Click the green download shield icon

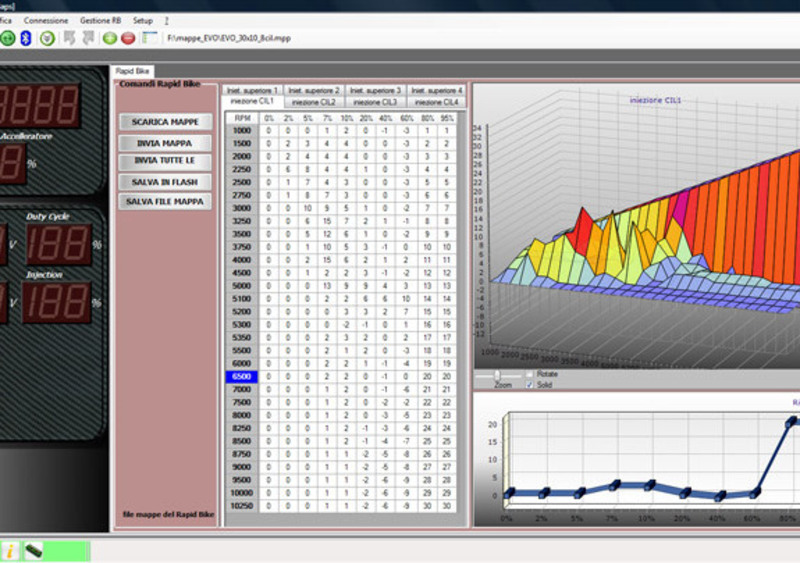[x=47, y=38]
